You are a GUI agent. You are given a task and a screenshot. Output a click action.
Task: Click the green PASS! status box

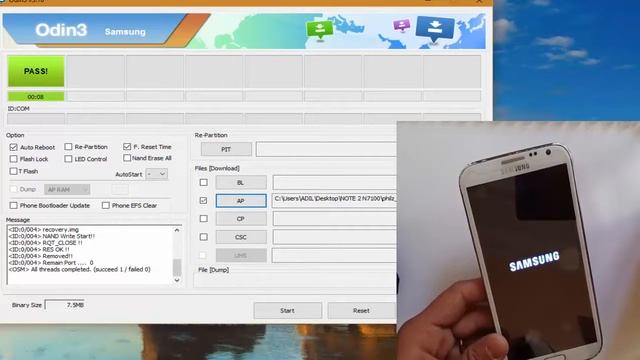point(36,71)
